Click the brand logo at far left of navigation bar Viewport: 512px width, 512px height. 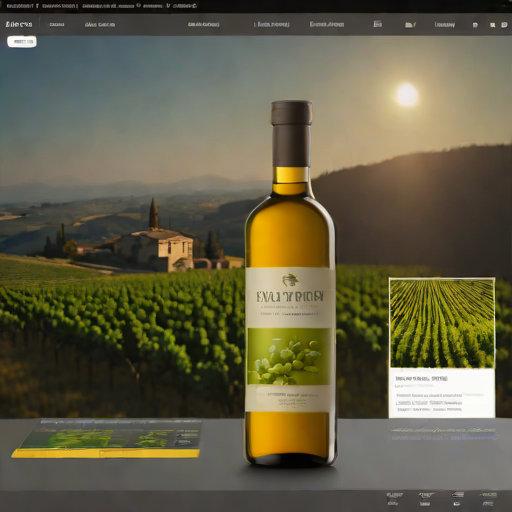click(19, 24)
